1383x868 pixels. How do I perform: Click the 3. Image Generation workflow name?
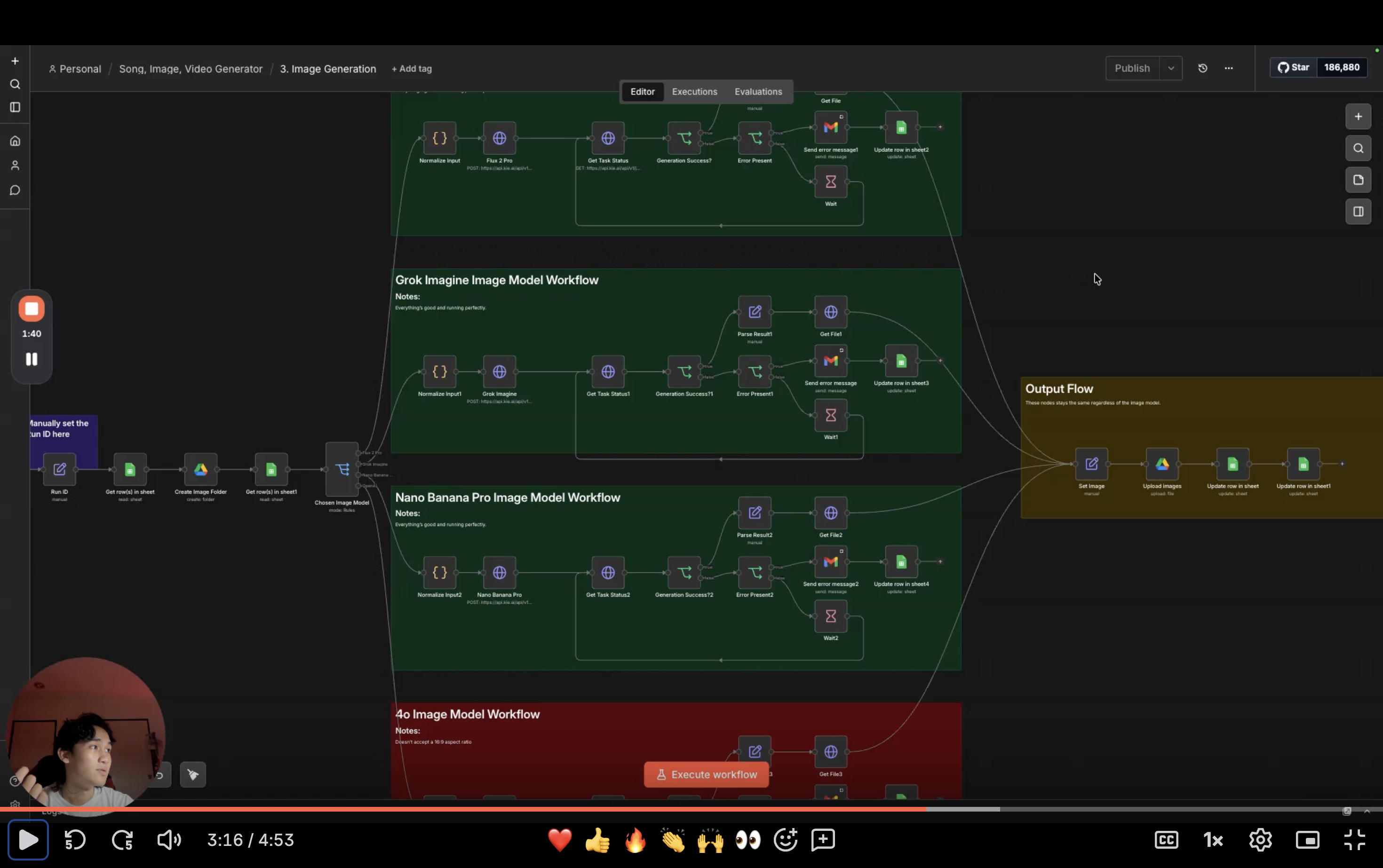coord(328,69)
